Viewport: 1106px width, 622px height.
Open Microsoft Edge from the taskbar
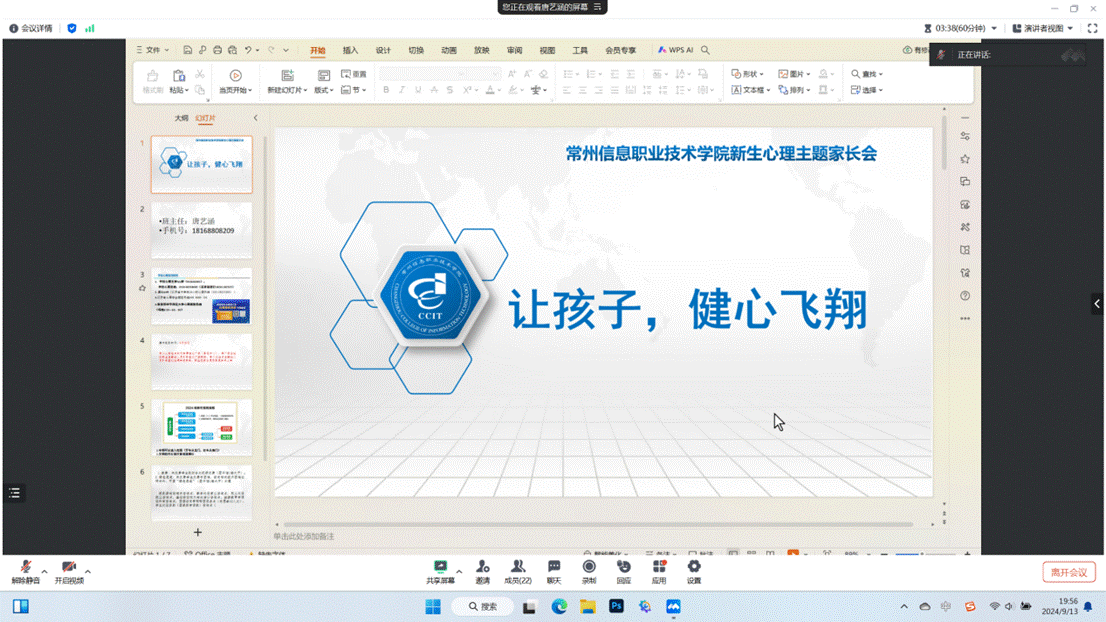point(559,606)
